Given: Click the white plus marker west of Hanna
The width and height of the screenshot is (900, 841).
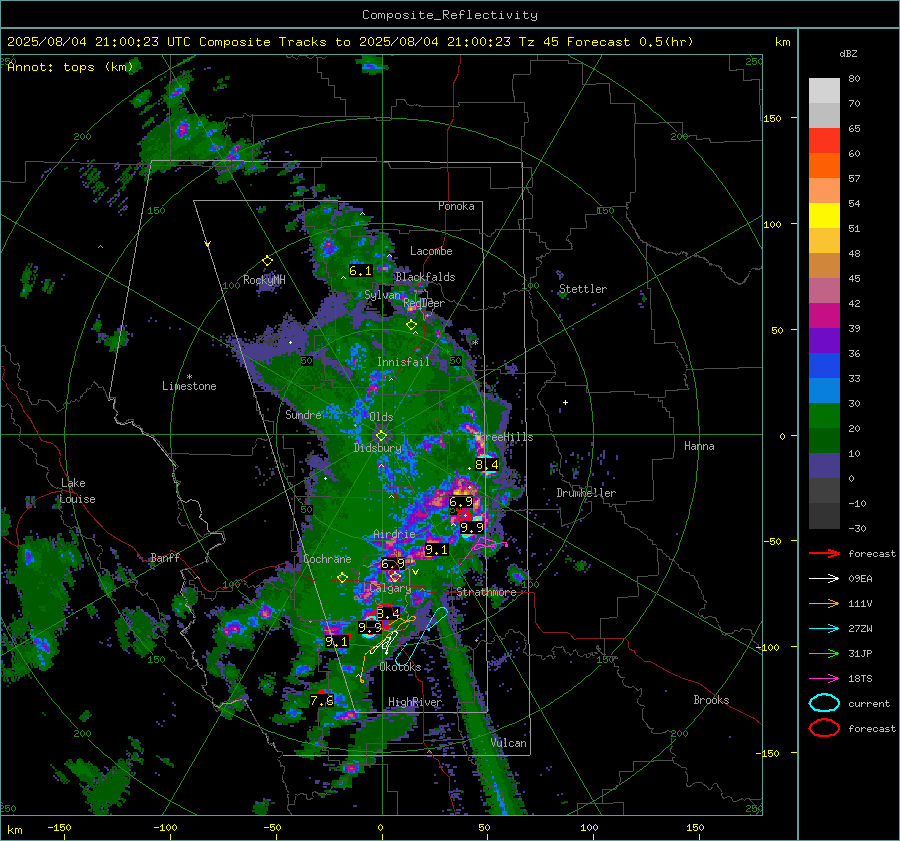Looking at the screenshot, I should coord(565,402).
